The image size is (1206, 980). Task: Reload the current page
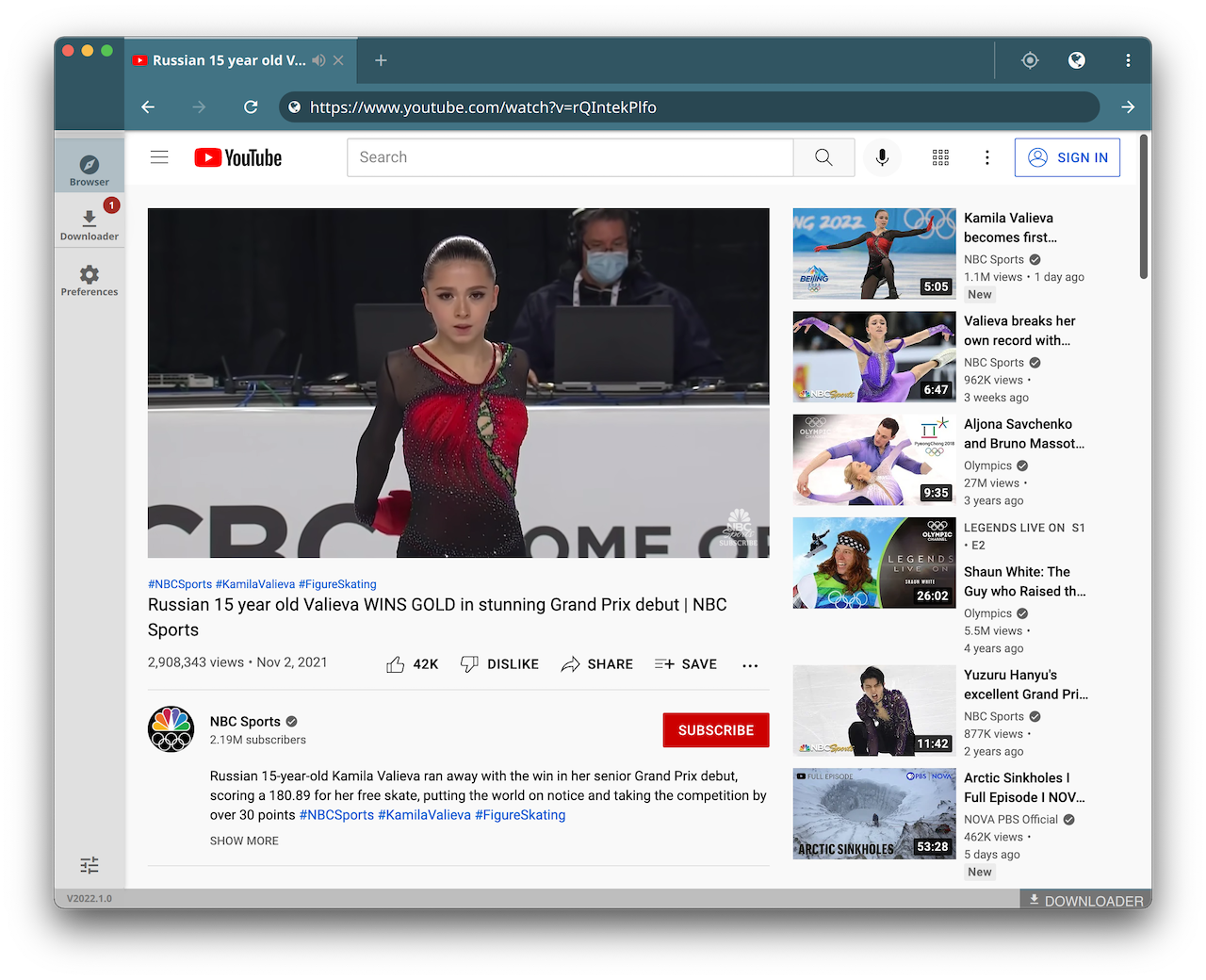(x=251, y=107)
